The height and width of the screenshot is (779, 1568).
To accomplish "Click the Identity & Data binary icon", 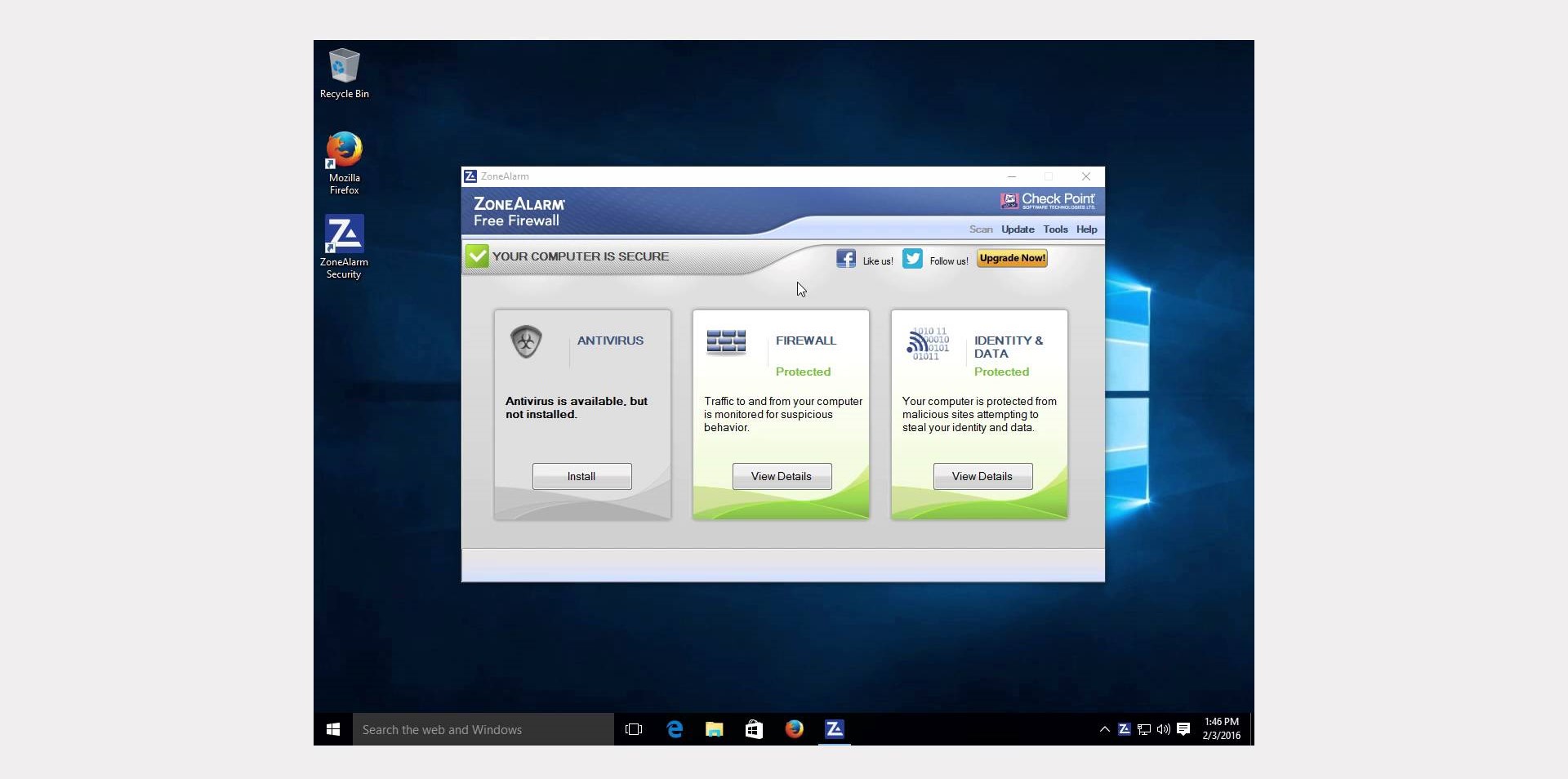I will (928, 344).
